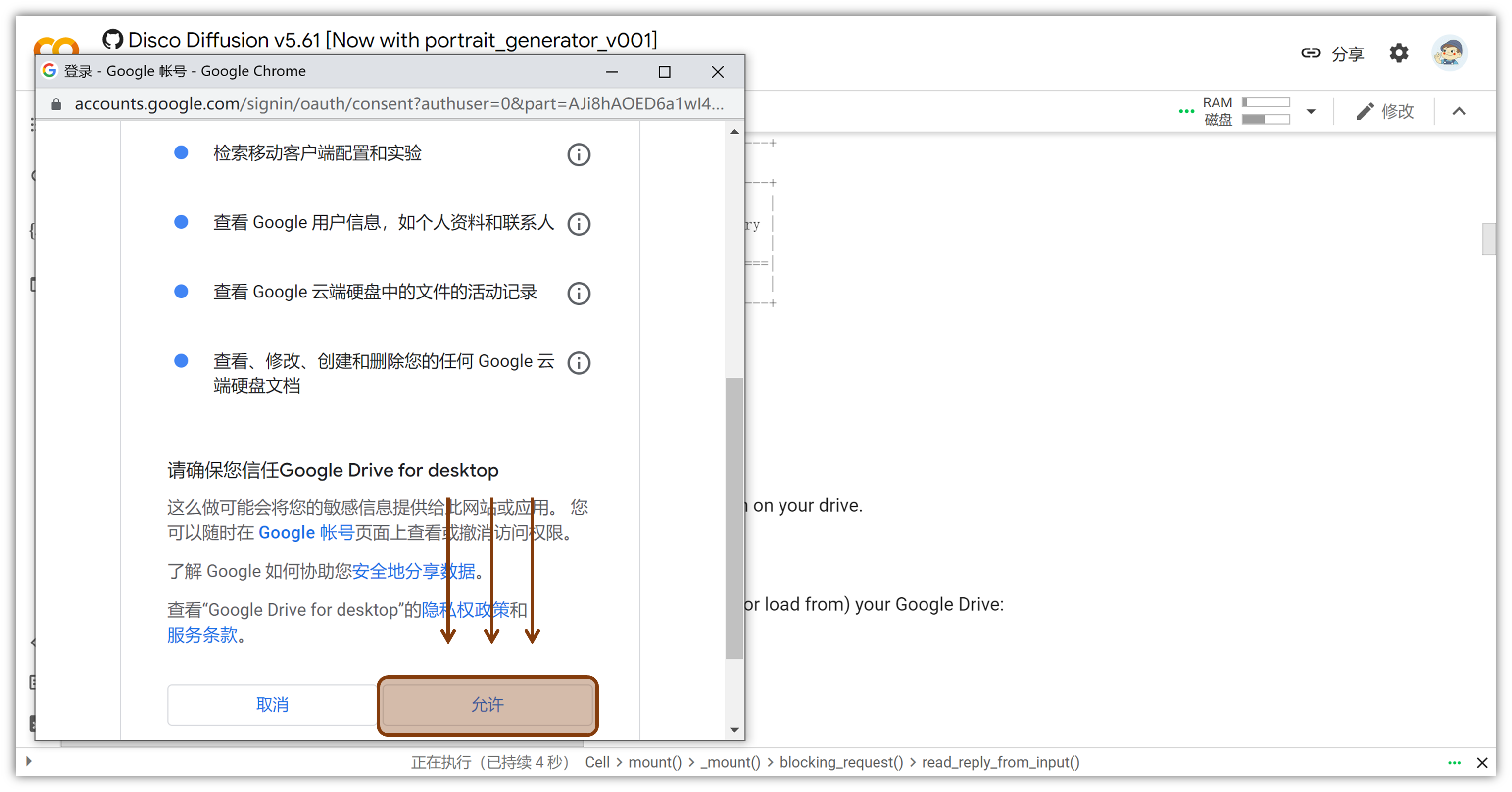Expand the status bar triangle at bottom left
This screenshot has width=1512, height=792.
tap(29, 761)
